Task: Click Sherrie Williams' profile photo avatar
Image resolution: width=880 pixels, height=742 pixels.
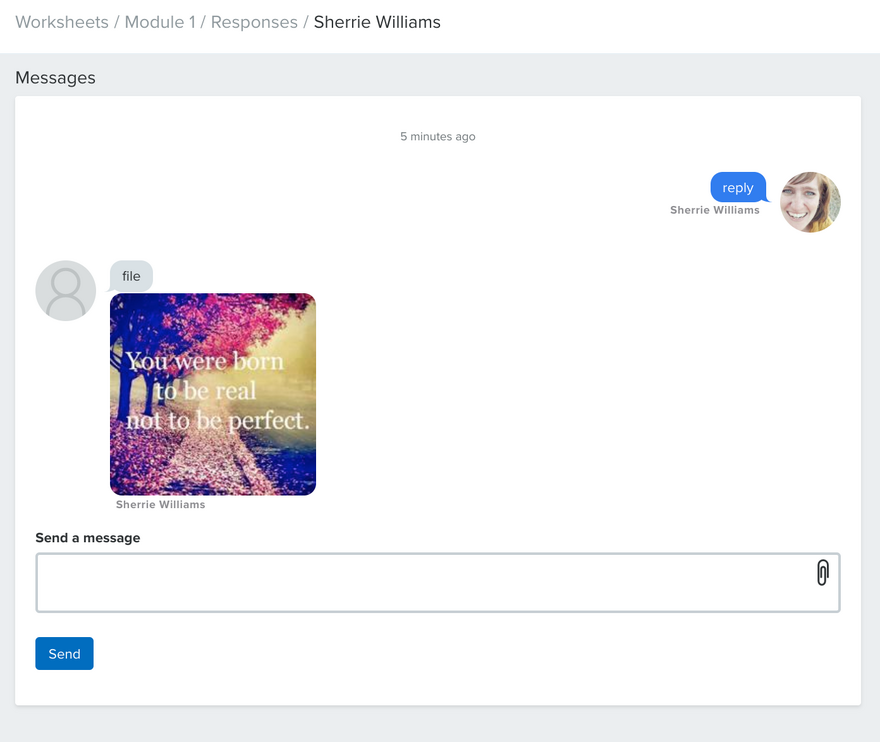Action: click(810, 202)
